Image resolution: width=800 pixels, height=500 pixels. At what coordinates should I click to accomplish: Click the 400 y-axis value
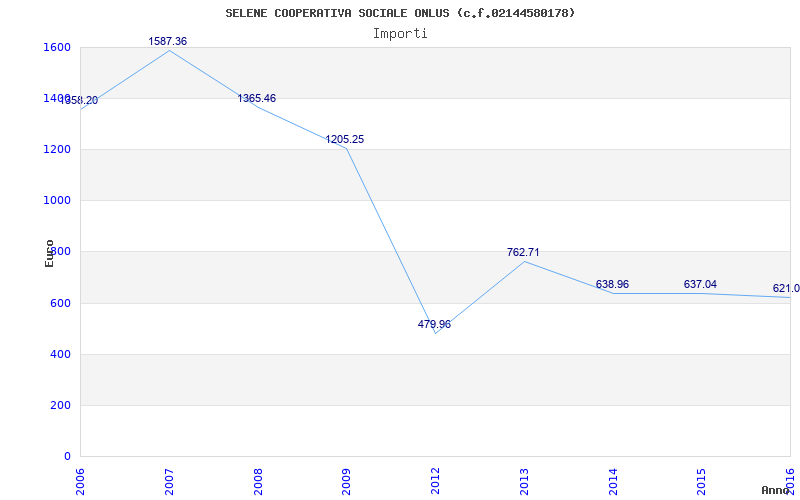61,354
